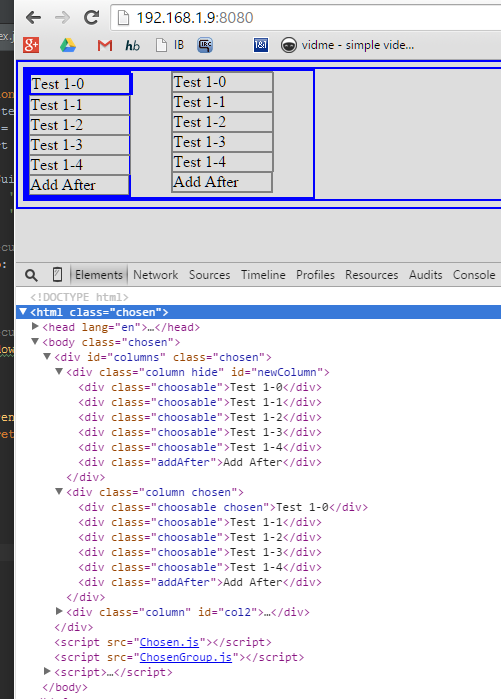501x699 pixels.
Task: Select the <!DOCTYPE html> line
Action: 79,297
